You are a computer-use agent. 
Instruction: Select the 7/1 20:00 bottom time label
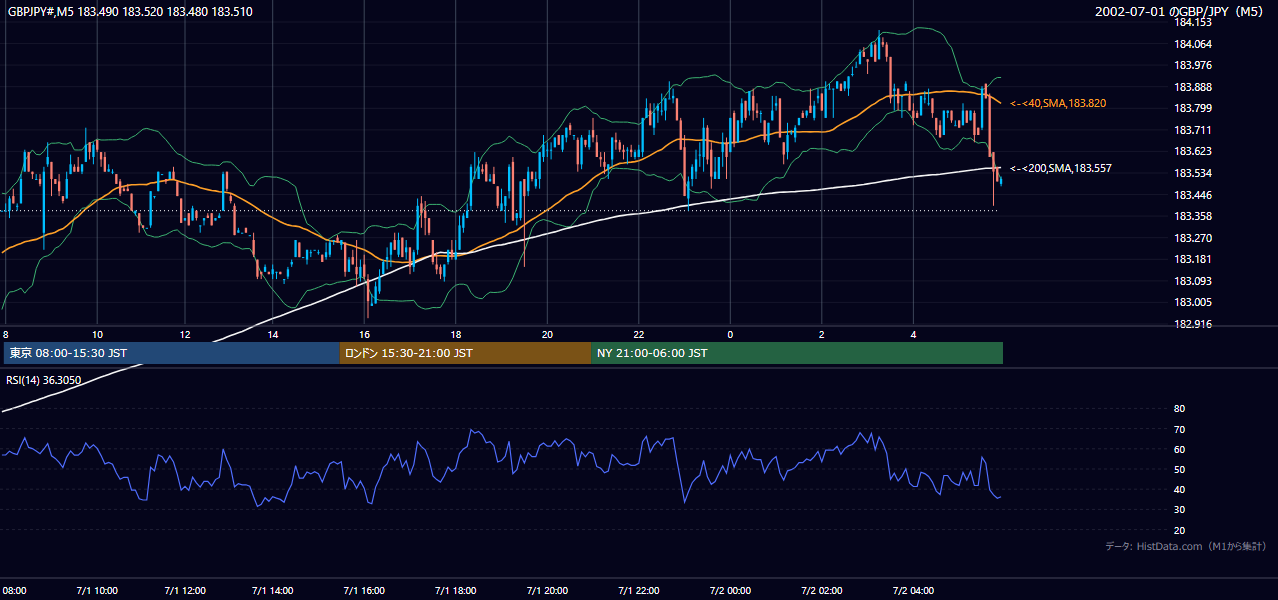[x=547, y=591]
